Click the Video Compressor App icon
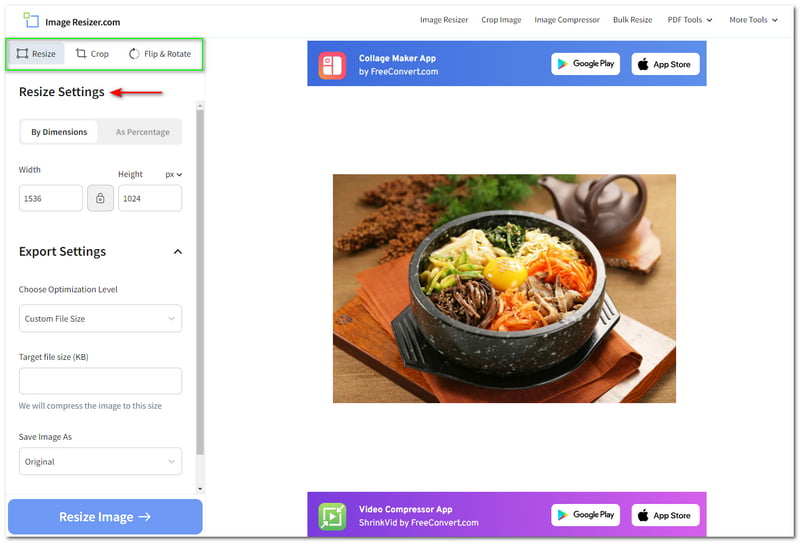The height and width of the screenshot is (543, 800). click(332, 516)
